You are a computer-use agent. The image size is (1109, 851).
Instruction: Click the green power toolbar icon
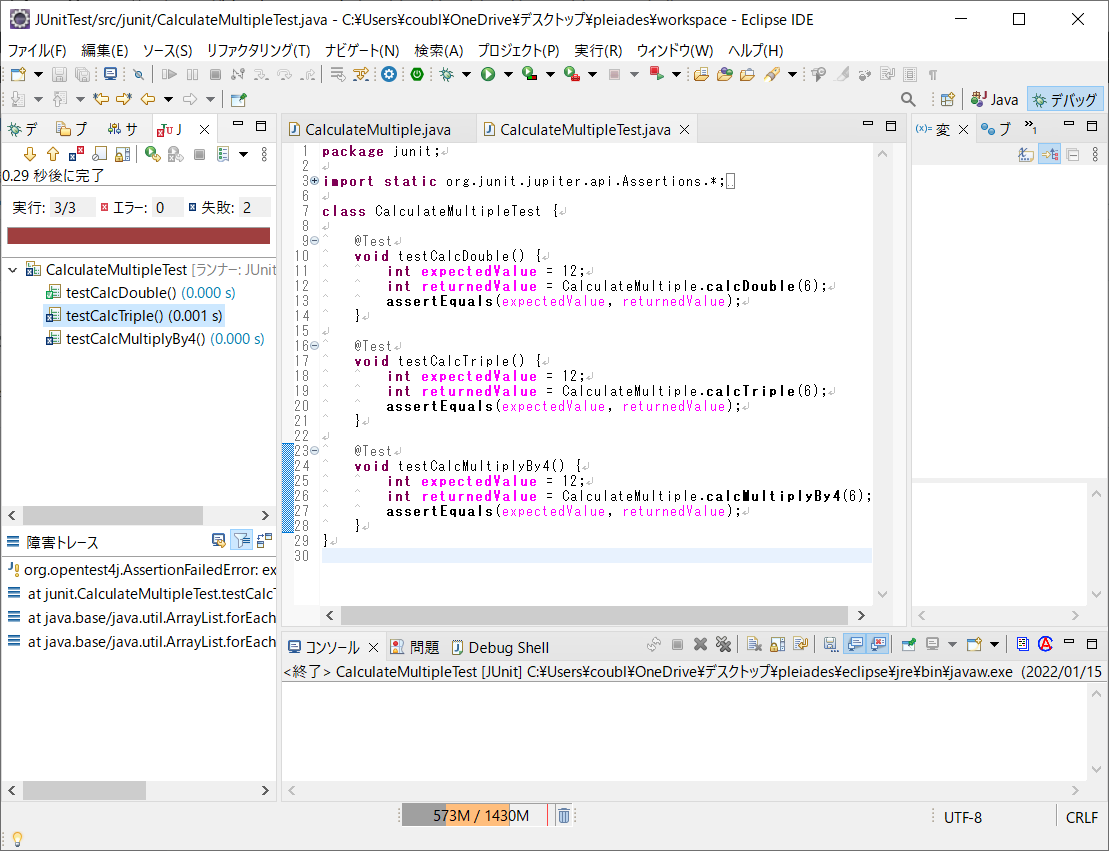click(417, 74)
